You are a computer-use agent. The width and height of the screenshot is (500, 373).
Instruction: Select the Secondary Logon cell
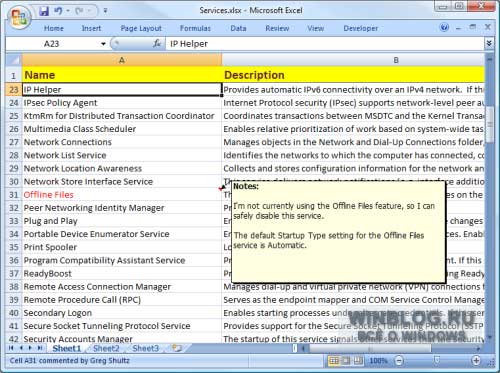[122, 313]
